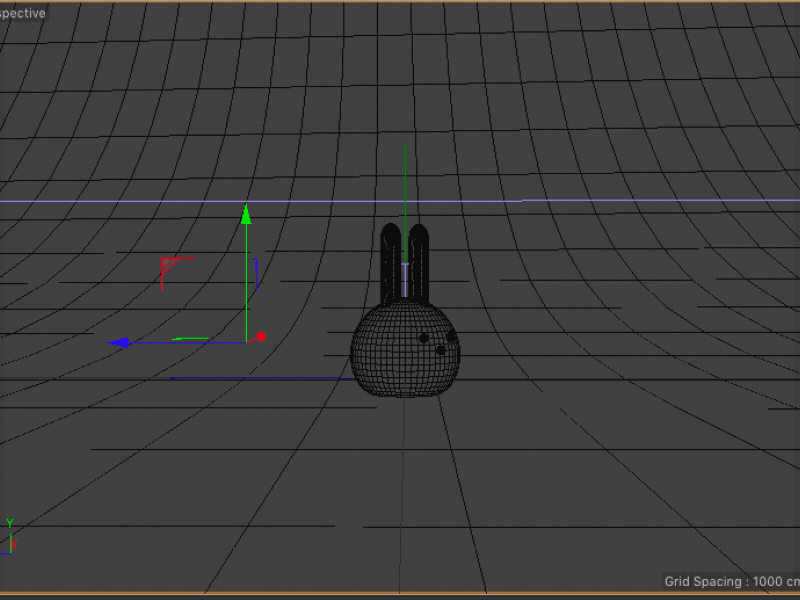The image size is (800, 600).
Task: Click the X label on the axis indicator
Action: (13, 543)
